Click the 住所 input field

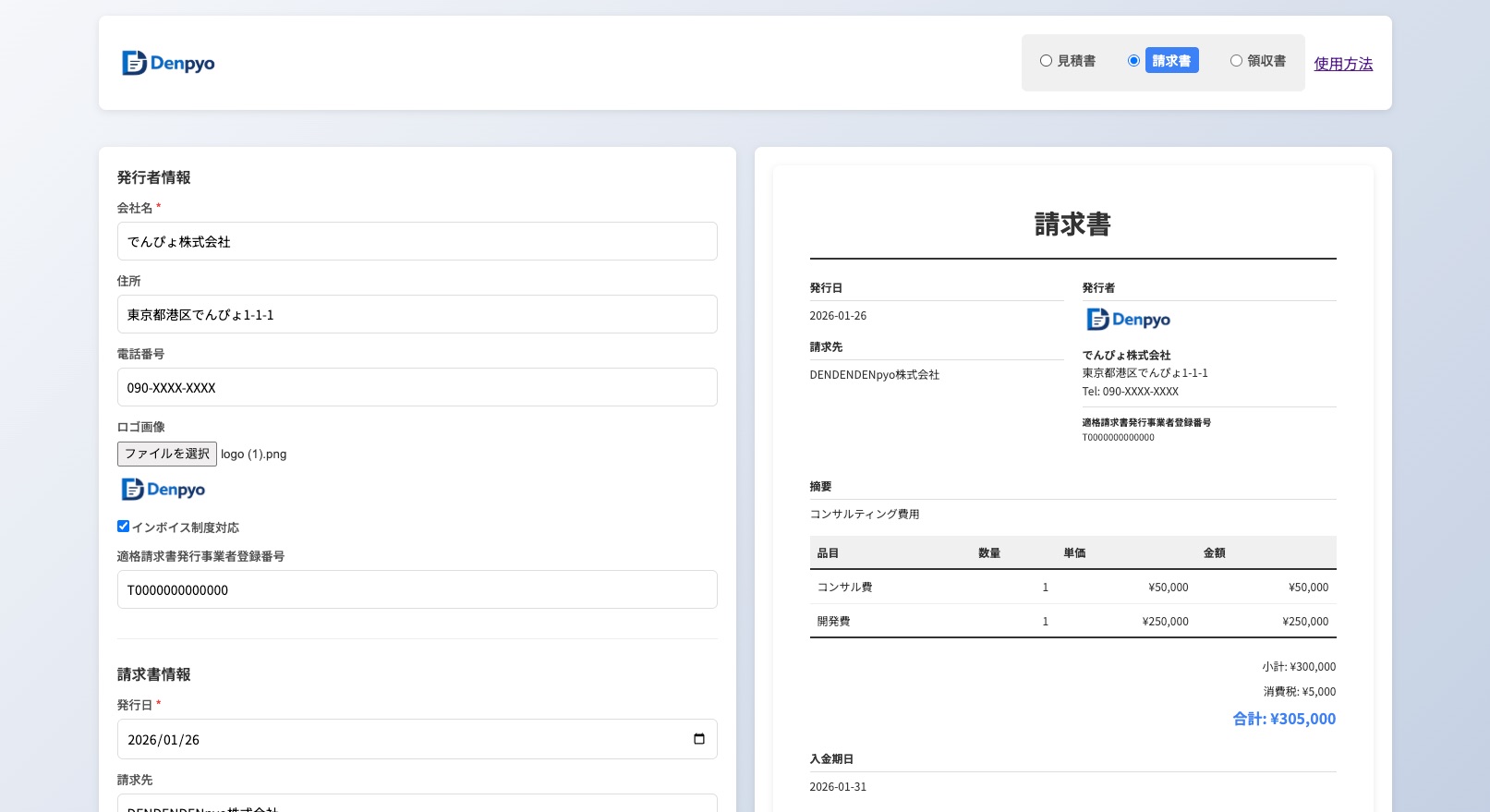click(x=417, y=314)
